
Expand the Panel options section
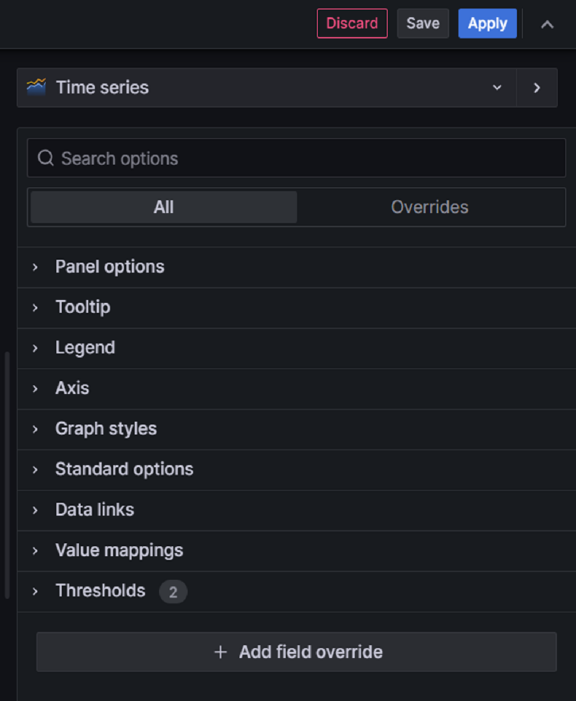[296, 267]
